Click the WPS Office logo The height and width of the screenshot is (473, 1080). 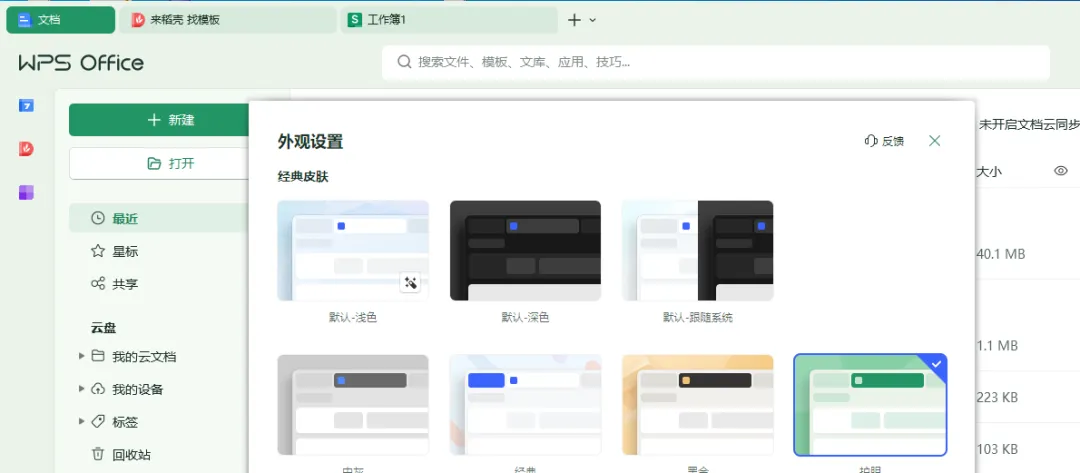[81, 63]
